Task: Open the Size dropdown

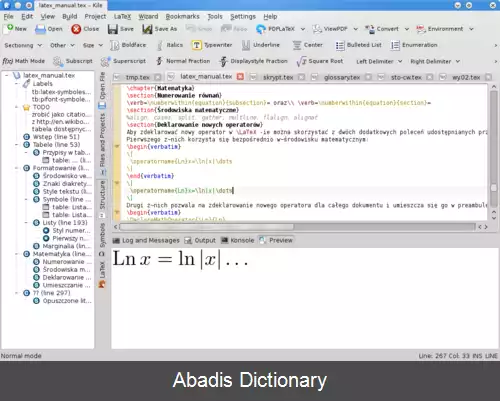Action: pos(93,45)
